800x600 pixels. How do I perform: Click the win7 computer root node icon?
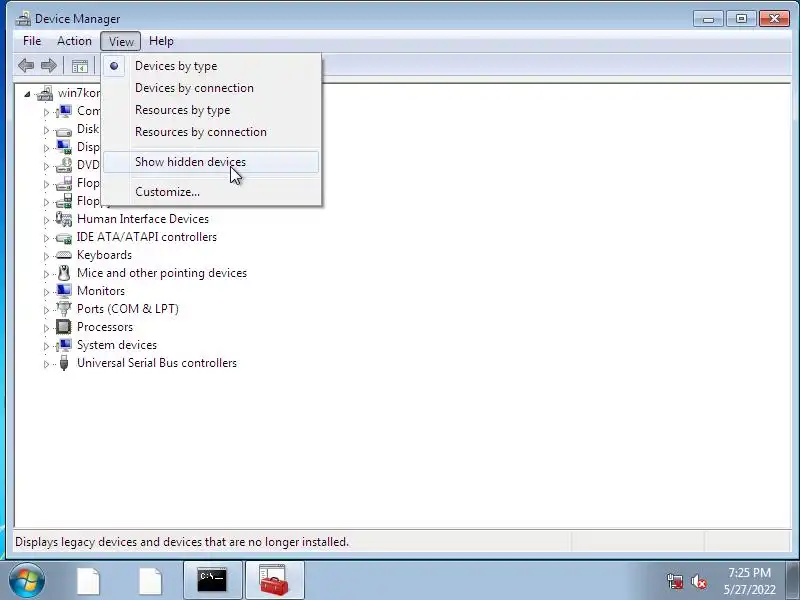pyautogui.click(x=45, y=93)
